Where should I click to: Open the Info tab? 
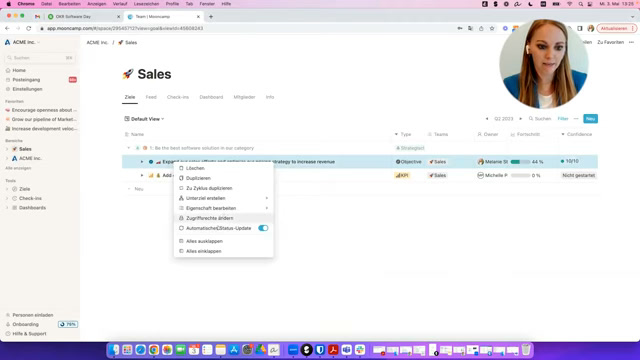tap(270, 97)
